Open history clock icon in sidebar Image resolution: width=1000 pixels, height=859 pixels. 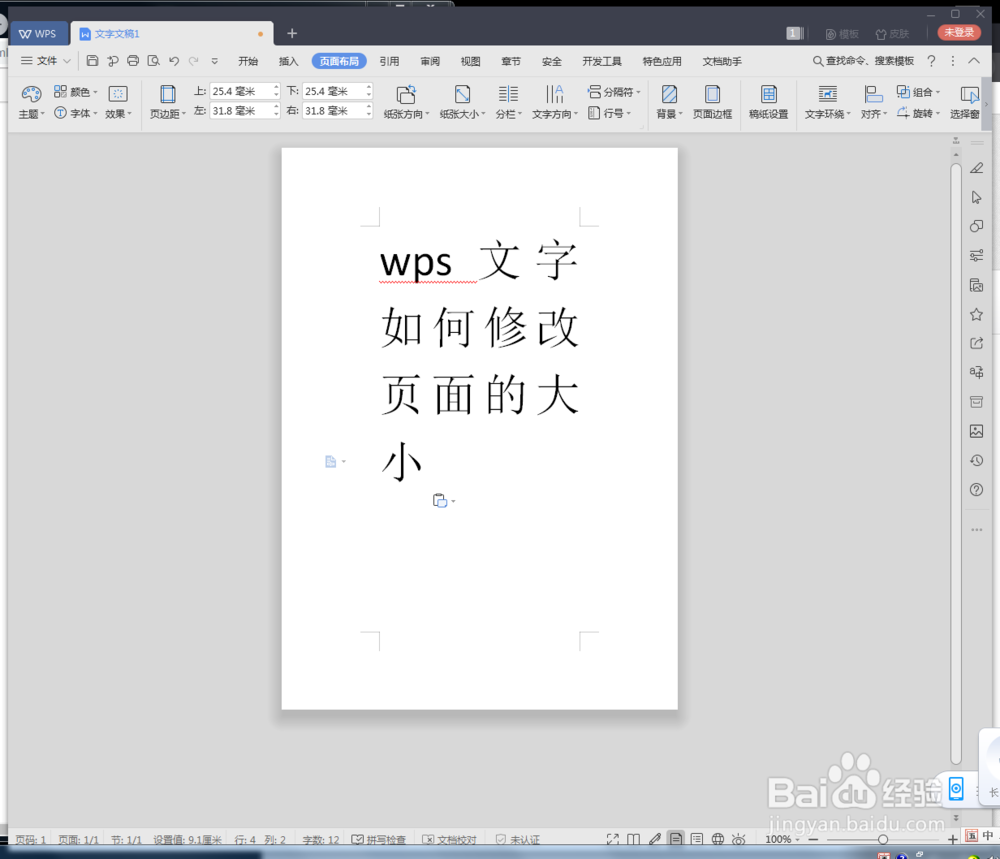(976, 460)
